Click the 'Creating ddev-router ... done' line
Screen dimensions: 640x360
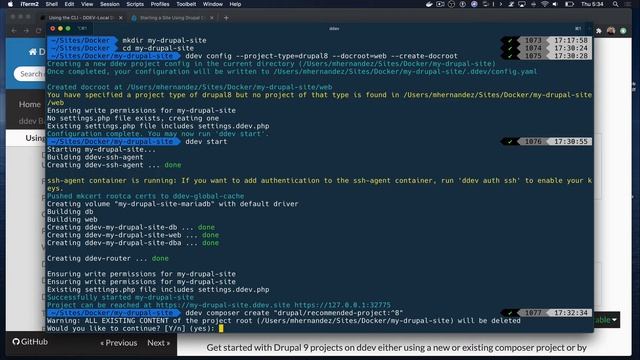pyautogui.click(x=108, y=258)
